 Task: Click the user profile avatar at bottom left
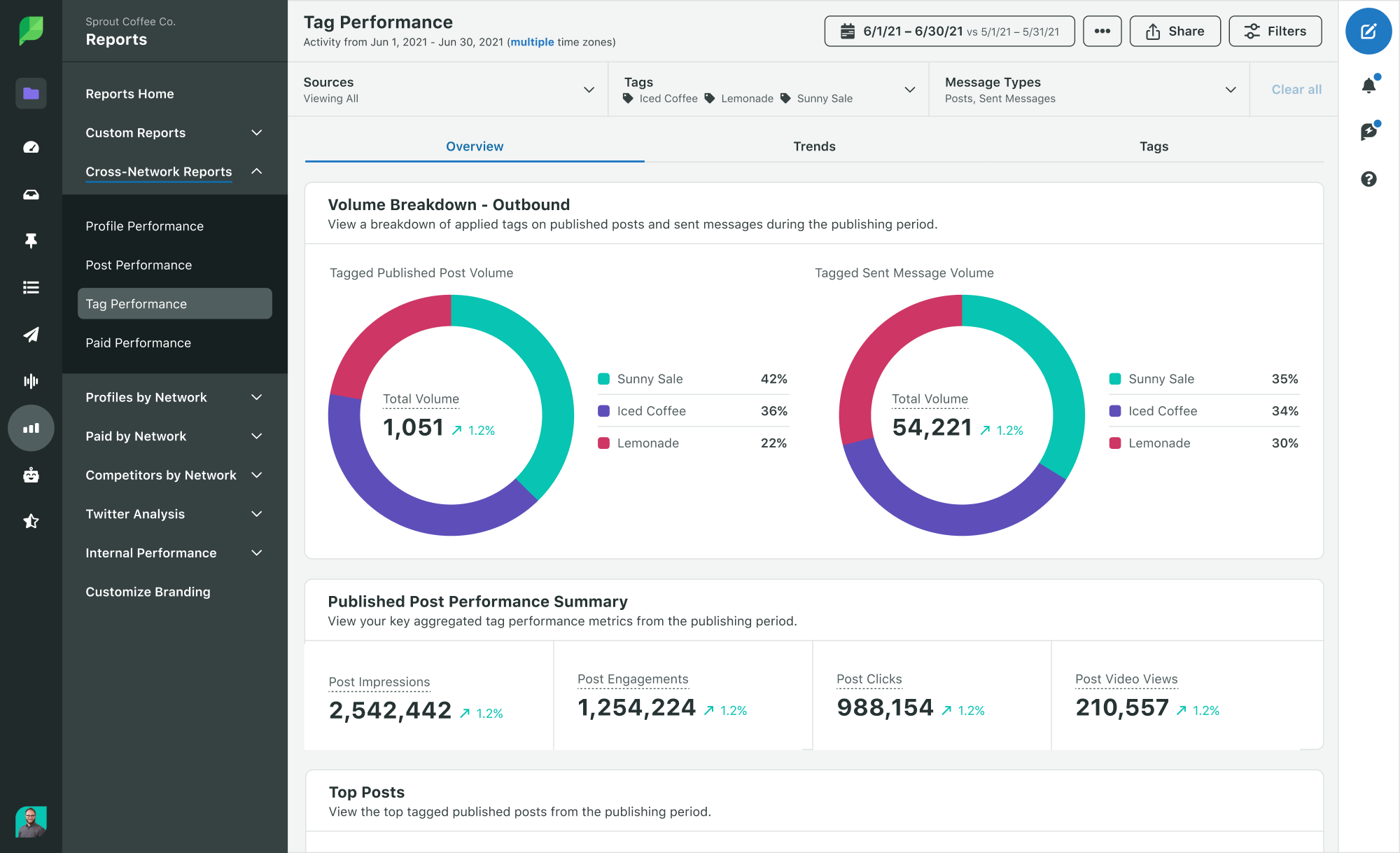29,820
